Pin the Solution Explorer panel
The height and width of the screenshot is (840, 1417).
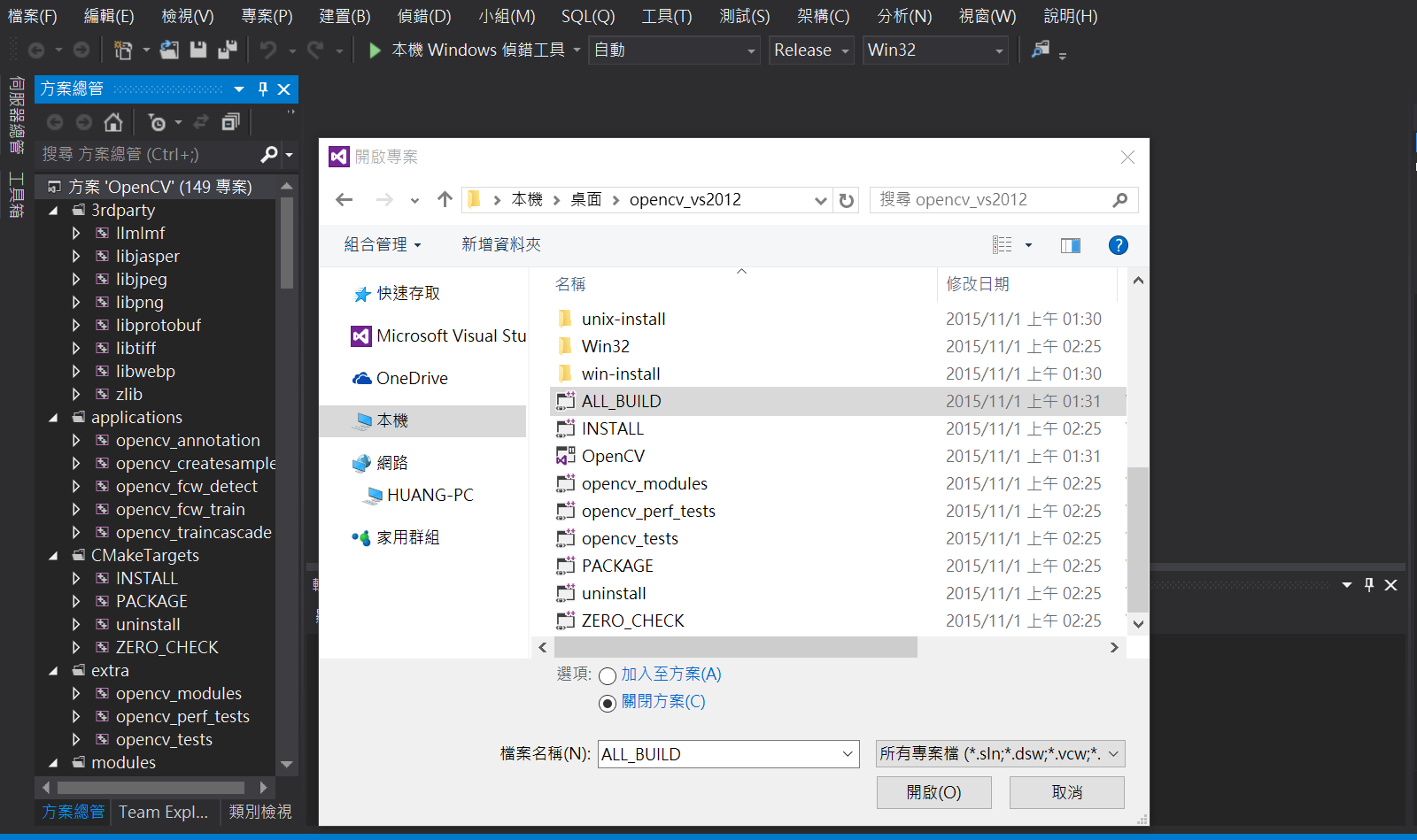(262, 89)
